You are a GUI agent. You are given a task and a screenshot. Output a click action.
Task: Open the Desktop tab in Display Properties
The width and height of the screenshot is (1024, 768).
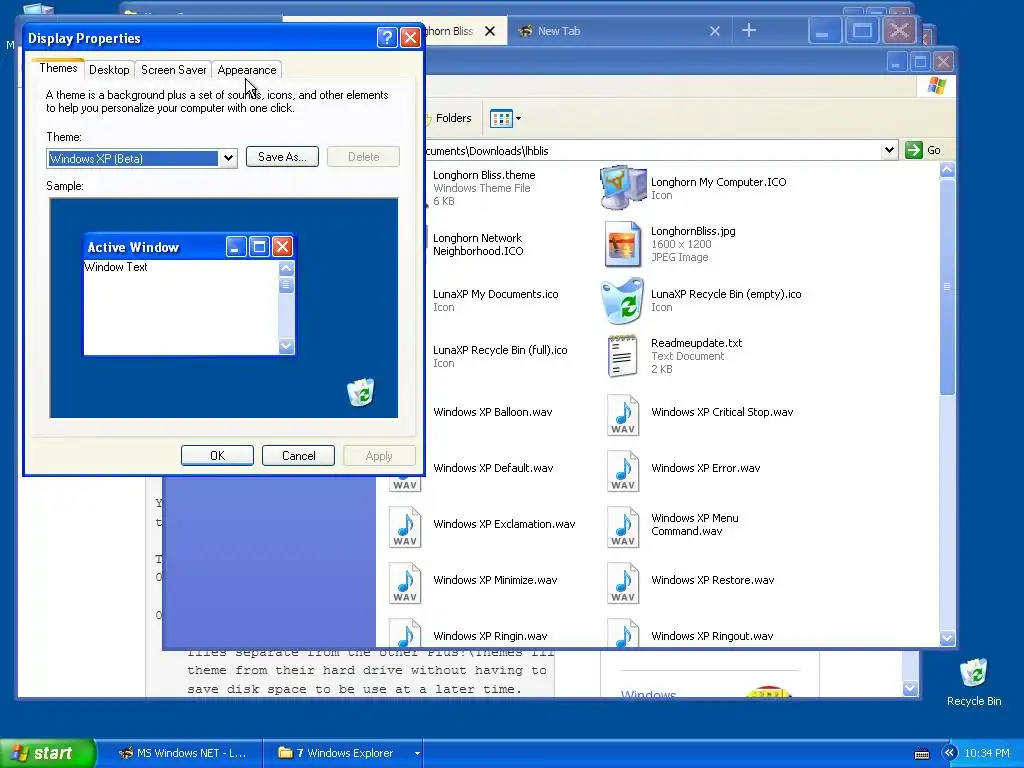(109, 70)
